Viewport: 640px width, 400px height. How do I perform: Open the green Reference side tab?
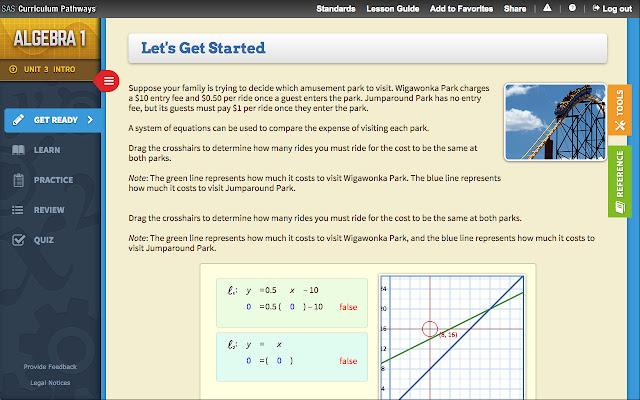620,181
